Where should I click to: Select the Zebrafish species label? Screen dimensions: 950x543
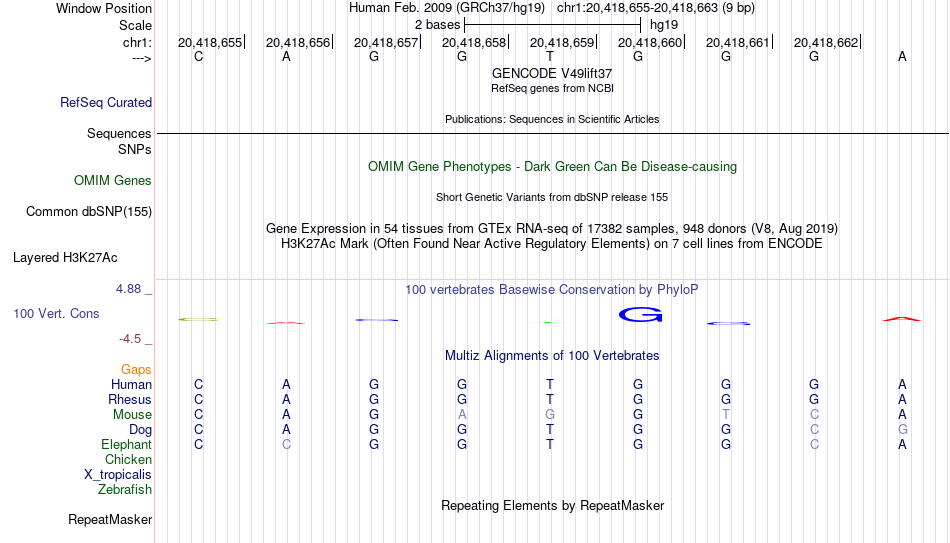[125, 489]
